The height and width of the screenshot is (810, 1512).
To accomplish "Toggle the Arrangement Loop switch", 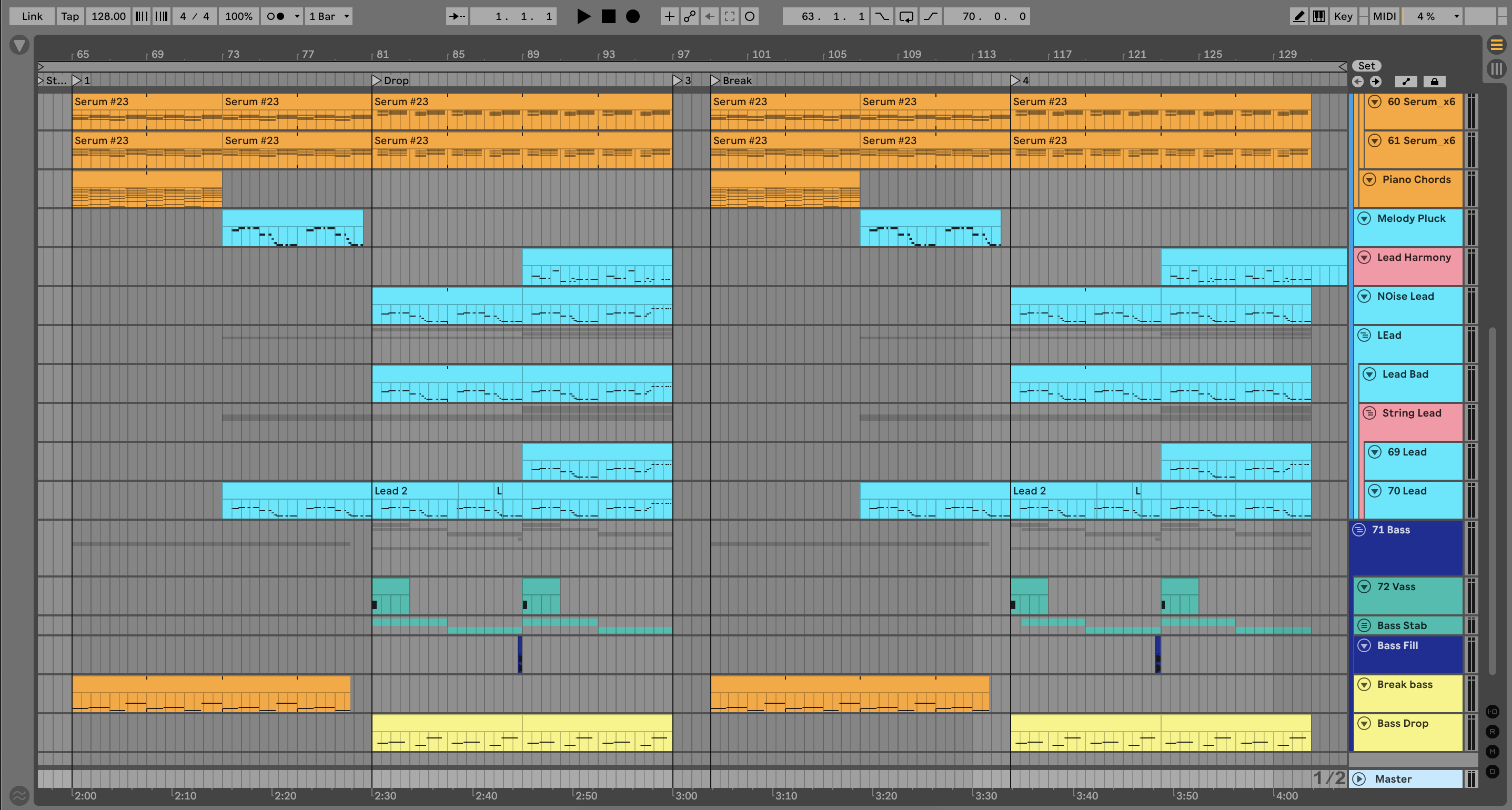I will pyautogui.click(x=905, y=16).
